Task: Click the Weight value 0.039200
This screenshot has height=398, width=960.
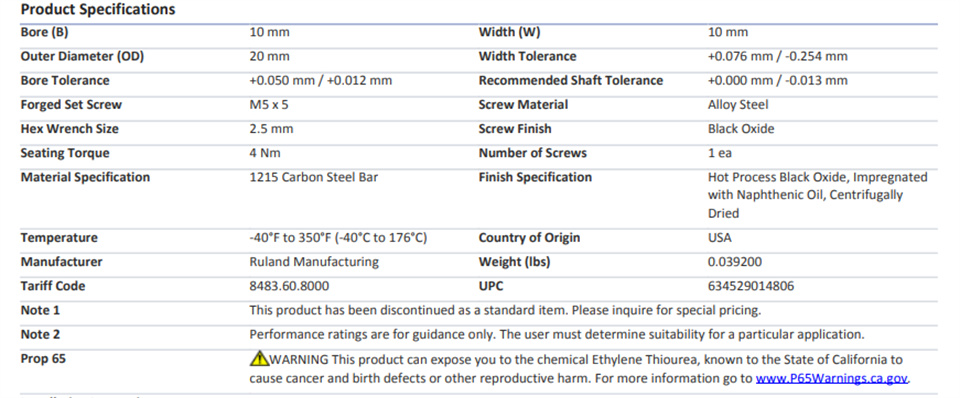Action: tap(735, 262)
